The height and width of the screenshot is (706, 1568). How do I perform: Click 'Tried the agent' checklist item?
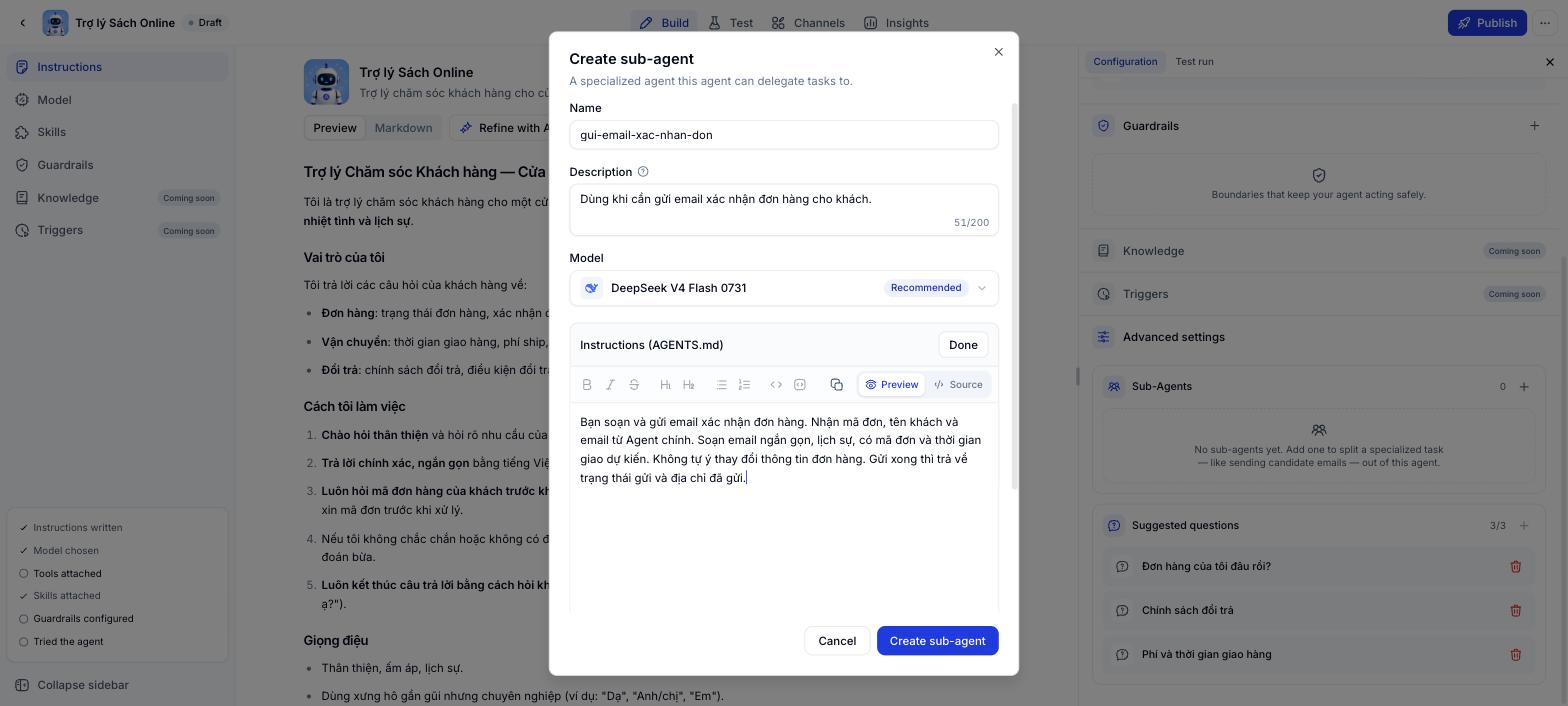68,642
